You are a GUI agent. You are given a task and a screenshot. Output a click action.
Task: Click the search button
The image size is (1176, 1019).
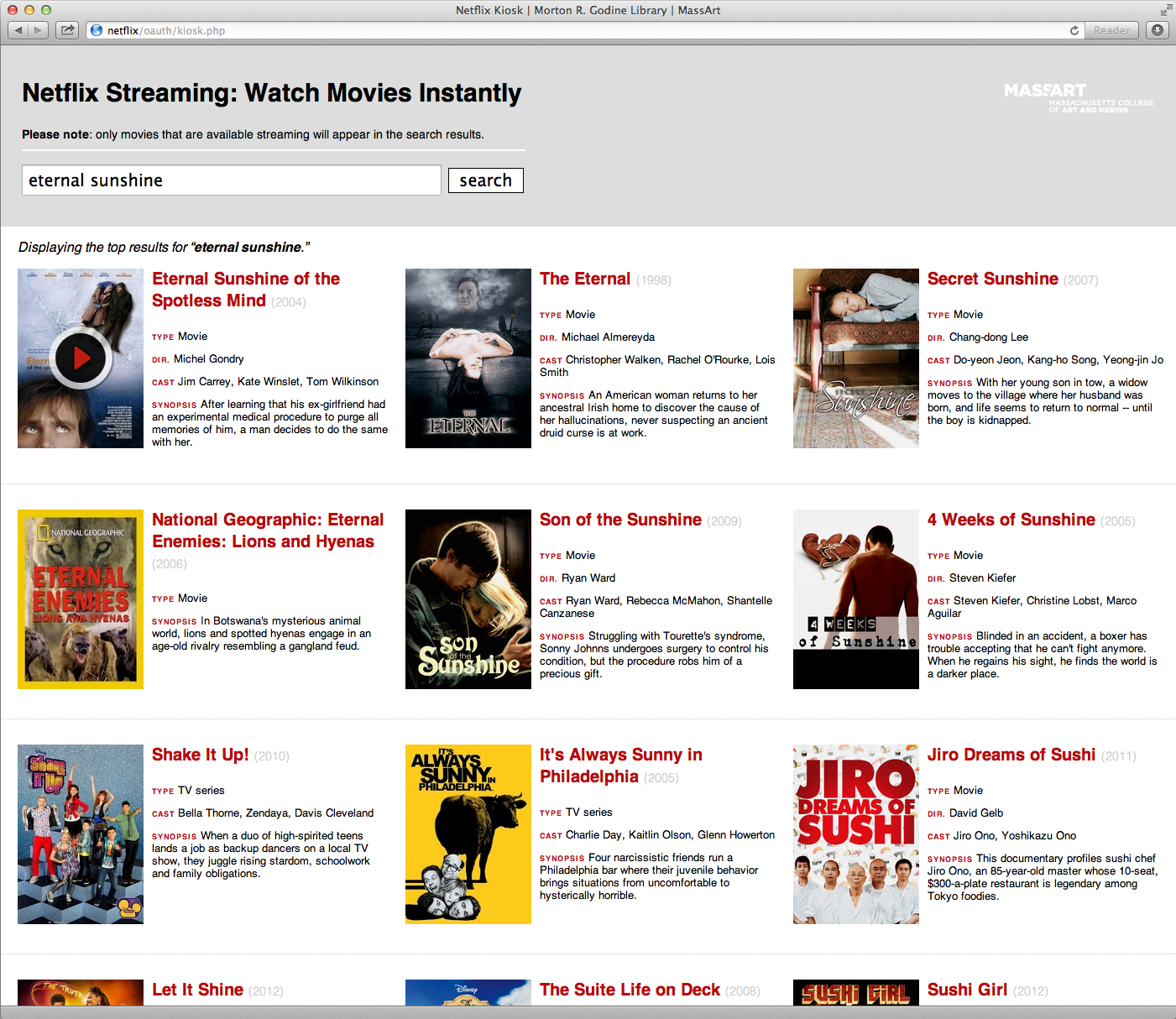point(486,180)
